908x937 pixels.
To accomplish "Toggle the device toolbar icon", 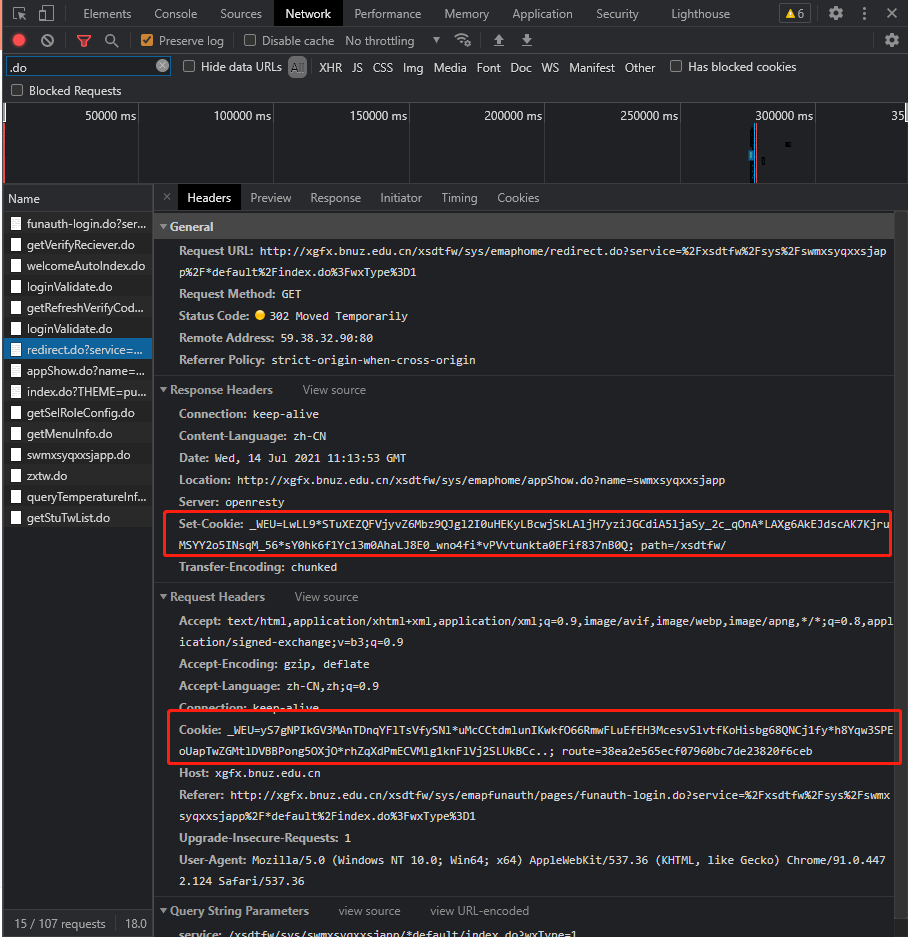I will [46, 13].
